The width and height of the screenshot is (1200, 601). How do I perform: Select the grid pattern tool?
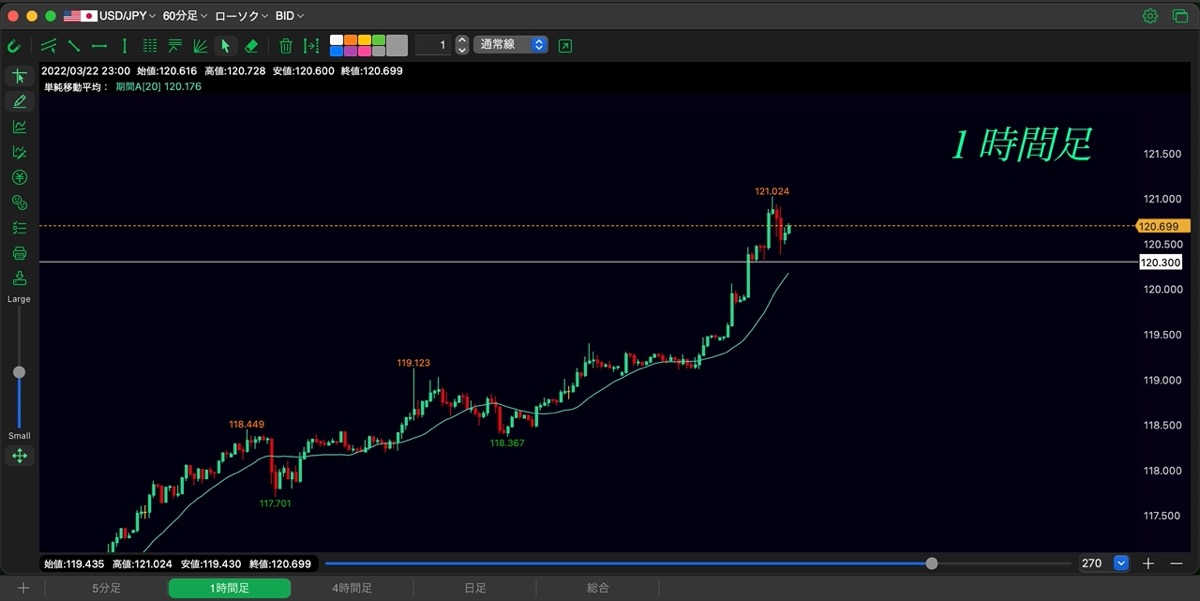[x=150, y=45]
